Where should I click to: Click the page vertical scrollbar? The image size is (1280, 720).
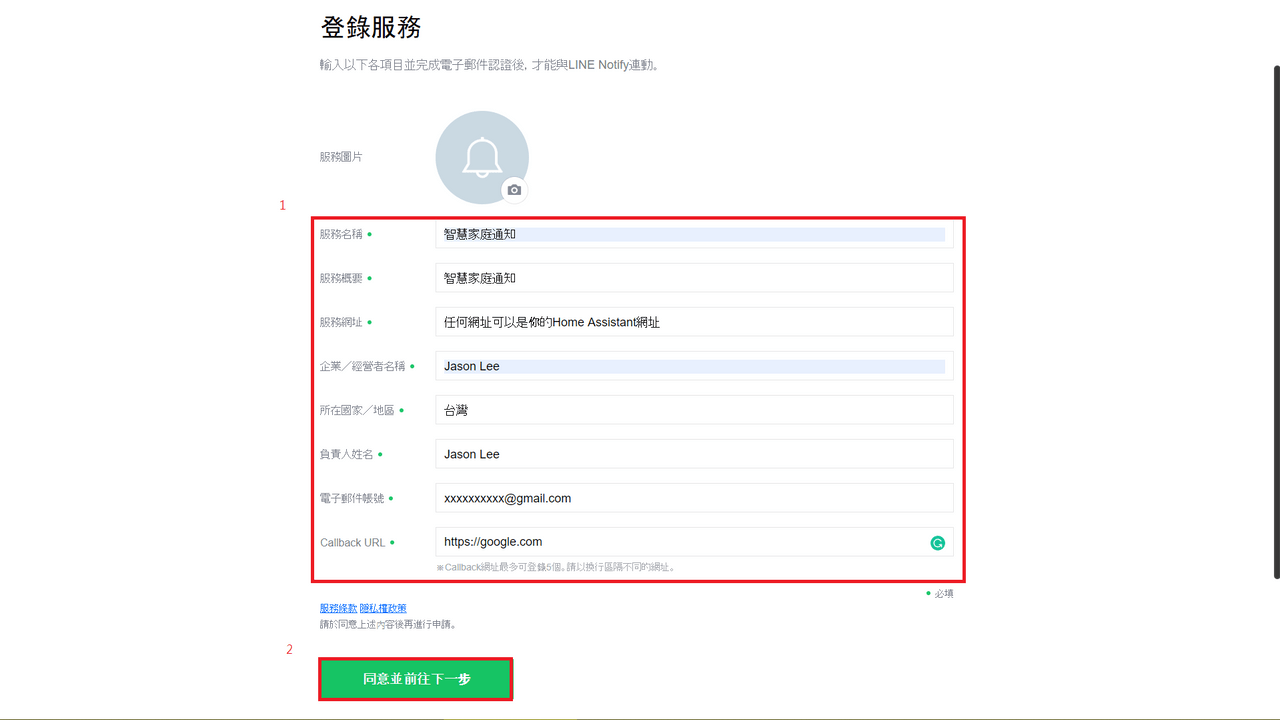coord(1276,322)
